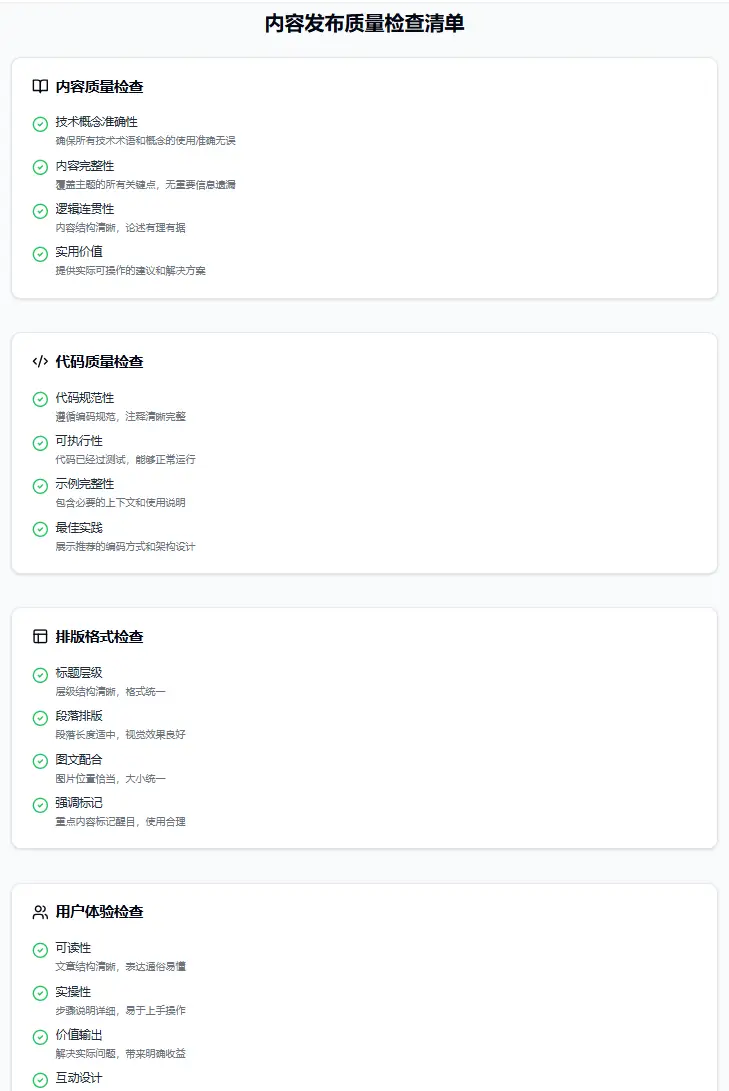The width and height of the screenshot is (729, 1091).
Task: Toggle the check mark for 可执行性
Action: click(x=40, y=443)
